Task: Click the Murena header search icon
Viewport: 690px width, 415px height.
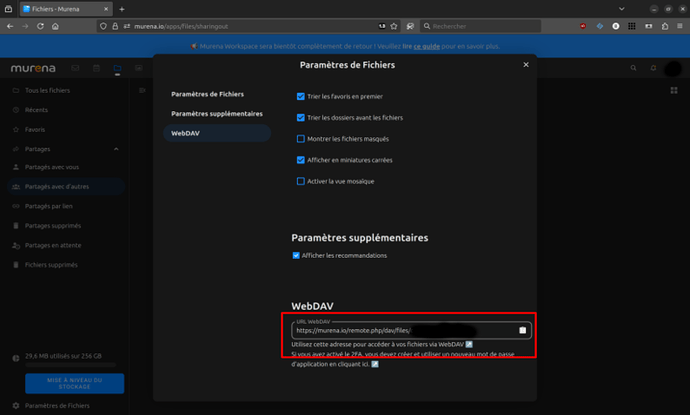Action: 633,68
